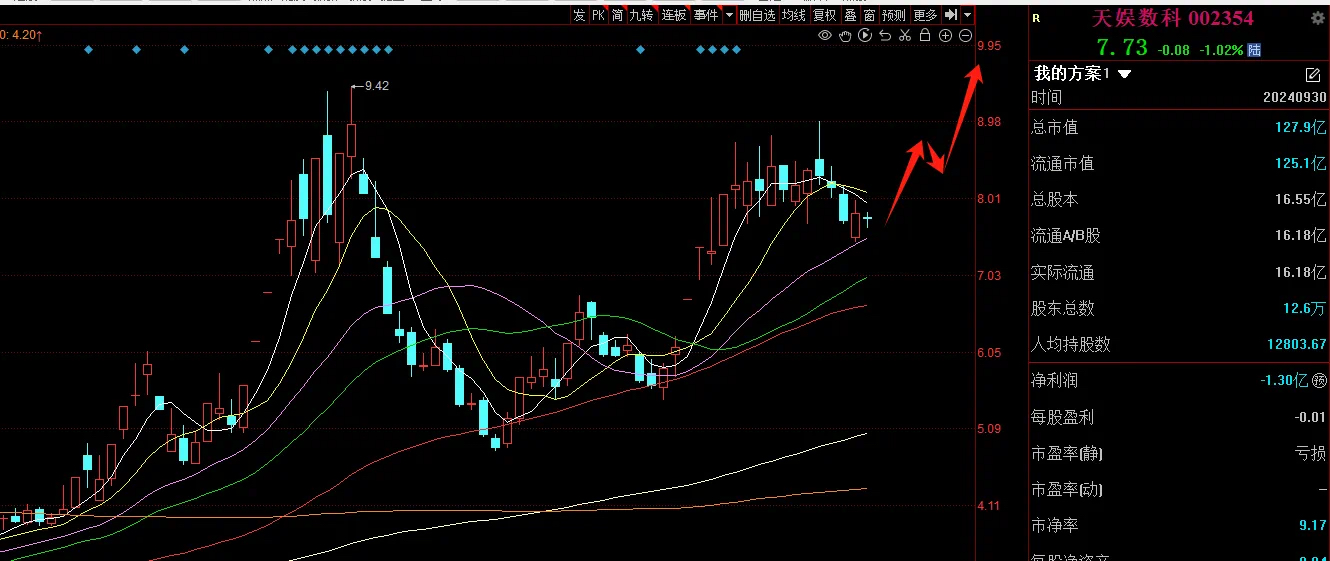The height and width of the screenshot is (561, 1330).
Task: Click stock name 天娱数科 002354
Action: pos(1175,19)
